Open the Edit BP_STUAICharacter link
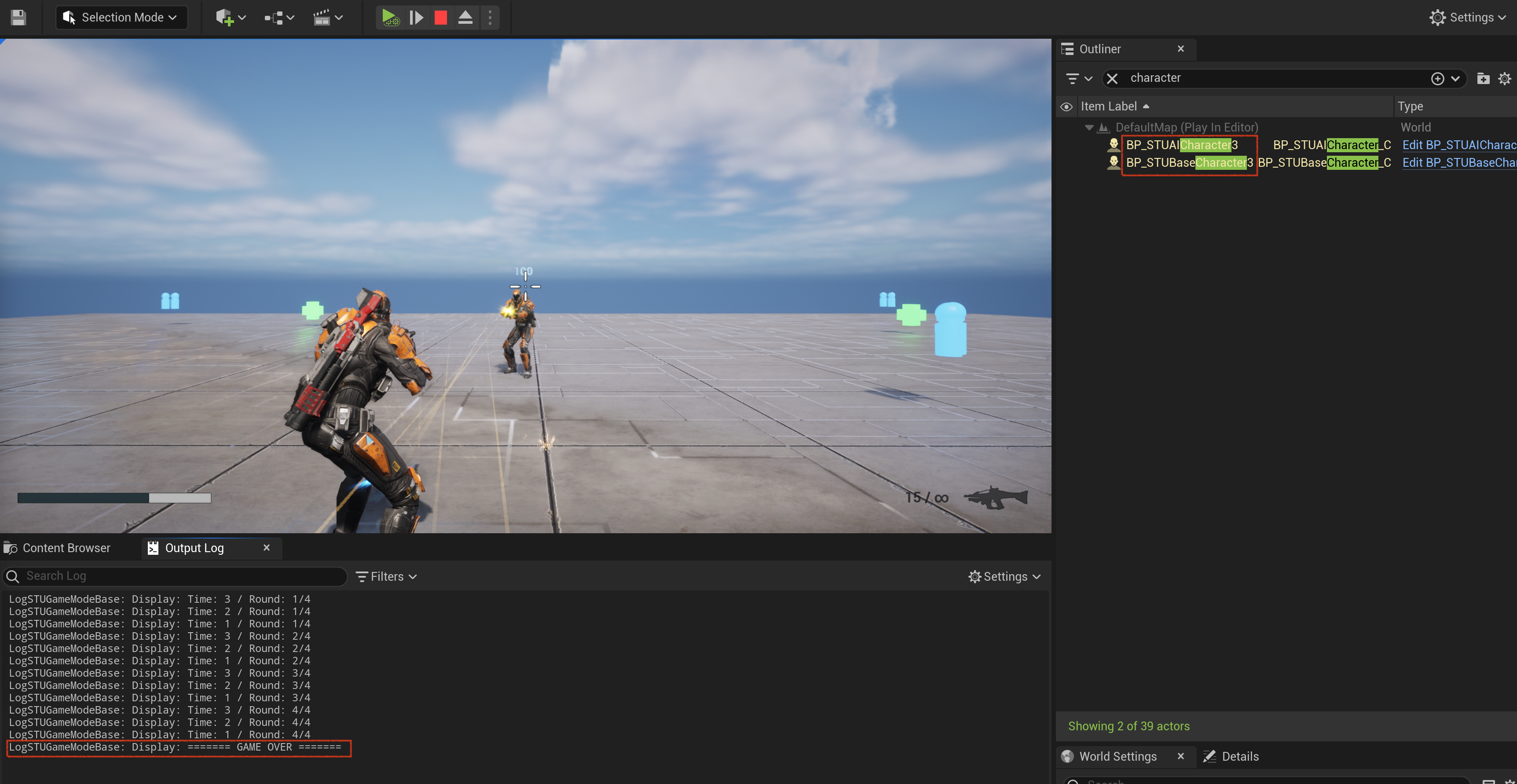The image size is (1517, 784). click(x=1458, y=145)
